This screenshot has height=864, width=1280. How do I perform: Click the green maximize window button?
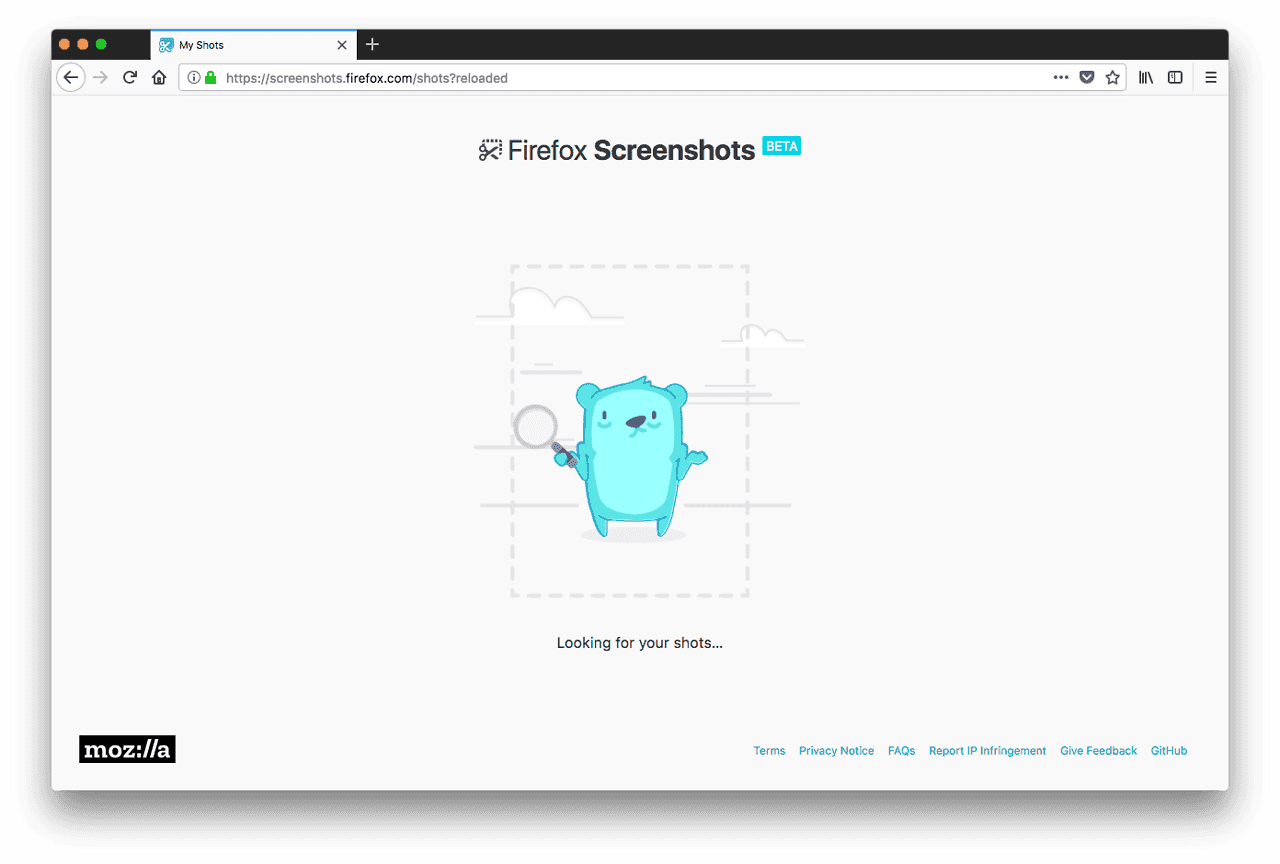click(x=101, y=45)
